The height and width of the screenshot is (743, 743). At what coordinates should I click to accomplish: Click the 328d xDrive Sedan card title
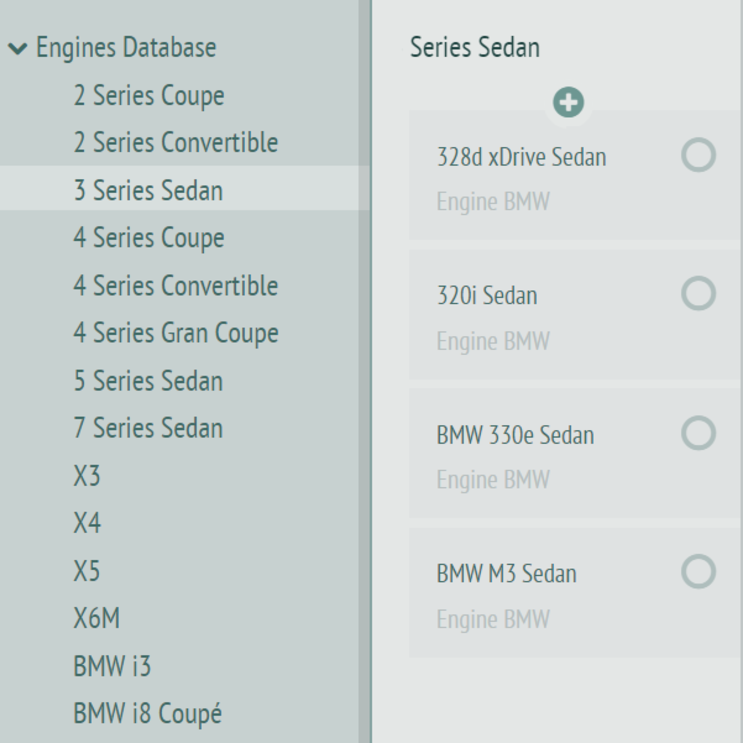[x=521, y=157]
